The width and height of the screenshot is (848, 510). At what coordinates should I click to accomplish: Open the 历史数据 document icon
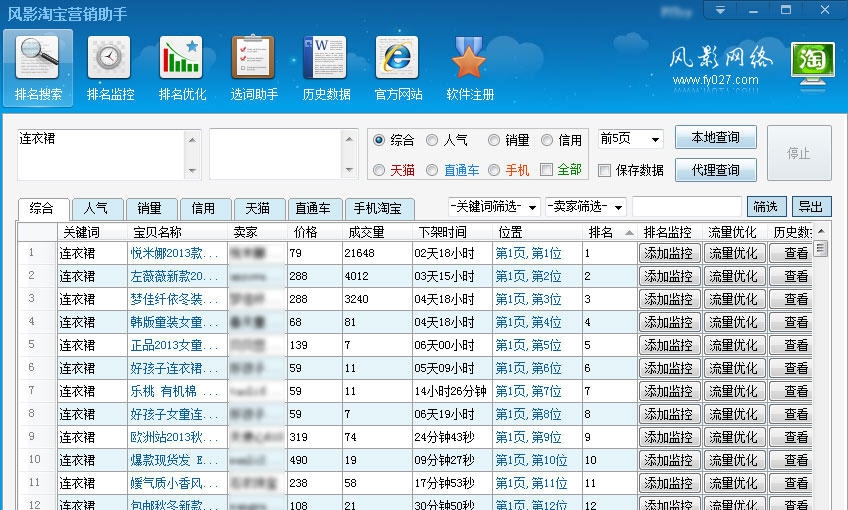[x=325, y=58]
